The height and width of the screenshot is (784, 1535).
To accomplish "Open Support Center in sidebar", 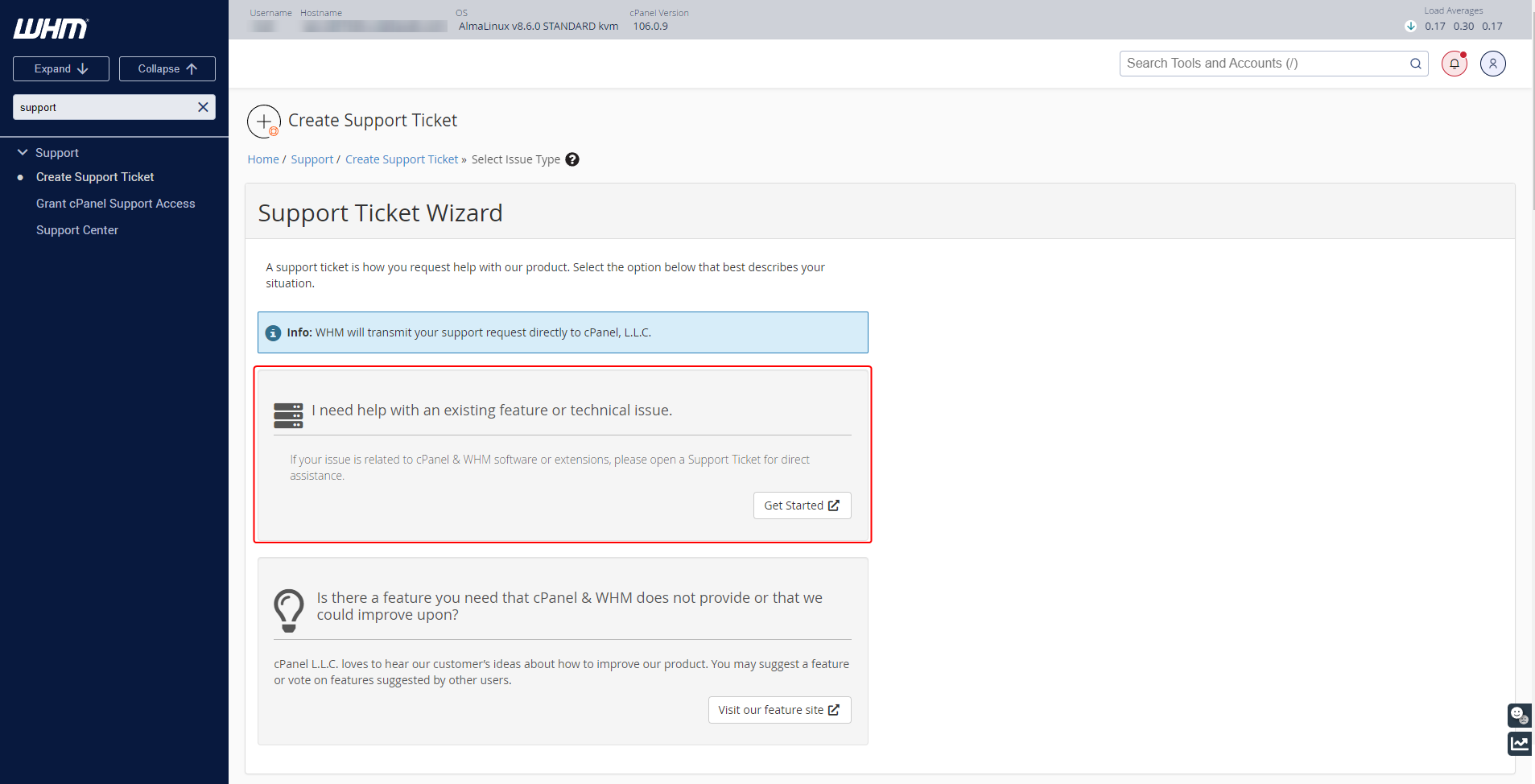I will (77, 230).
